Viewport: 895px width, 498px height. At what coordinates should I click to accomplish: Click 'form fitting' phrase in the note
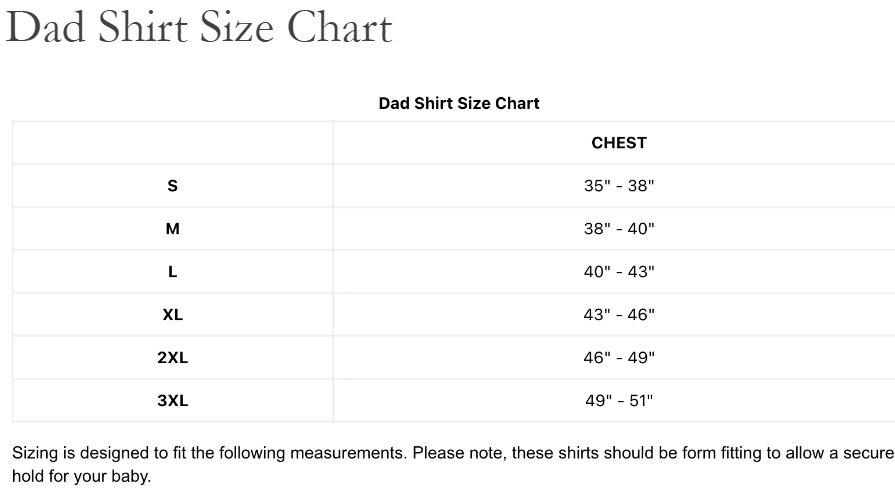coord(722,453)
